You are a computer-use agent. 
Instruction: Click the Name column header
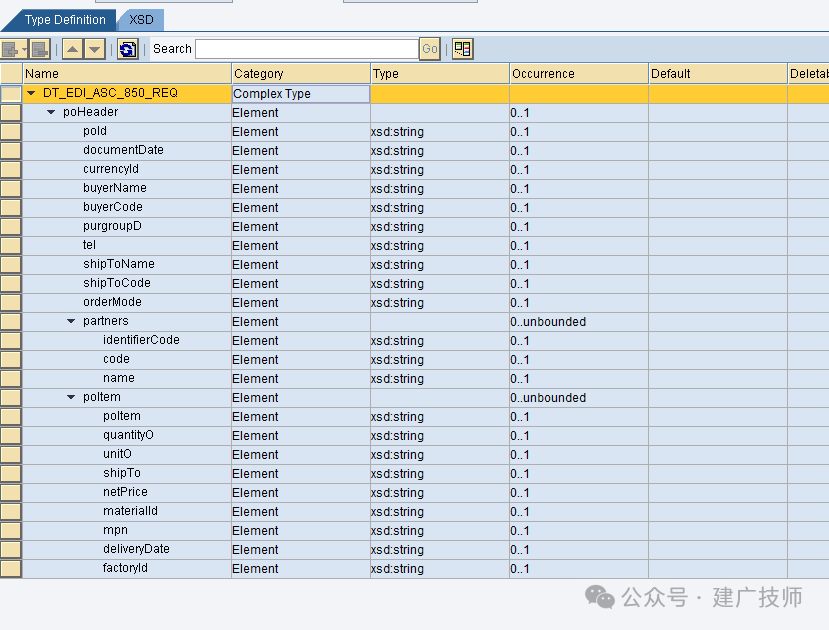coord(127,73)
